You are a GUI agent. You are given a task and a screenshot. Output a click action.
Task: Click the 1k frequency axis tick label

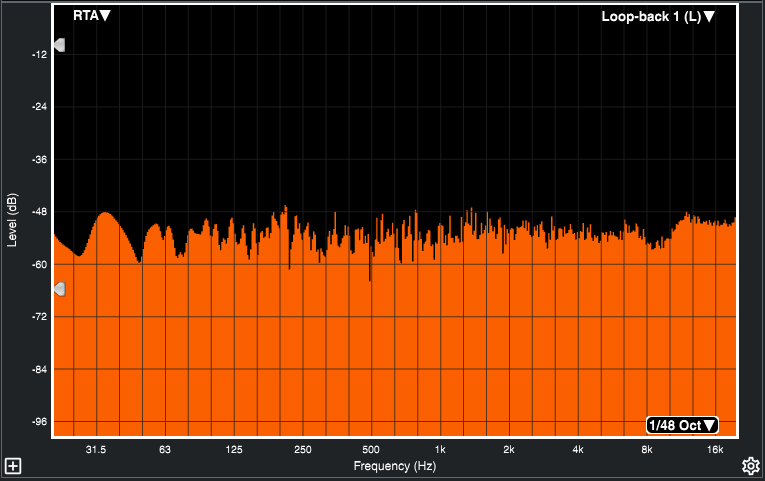440,450
